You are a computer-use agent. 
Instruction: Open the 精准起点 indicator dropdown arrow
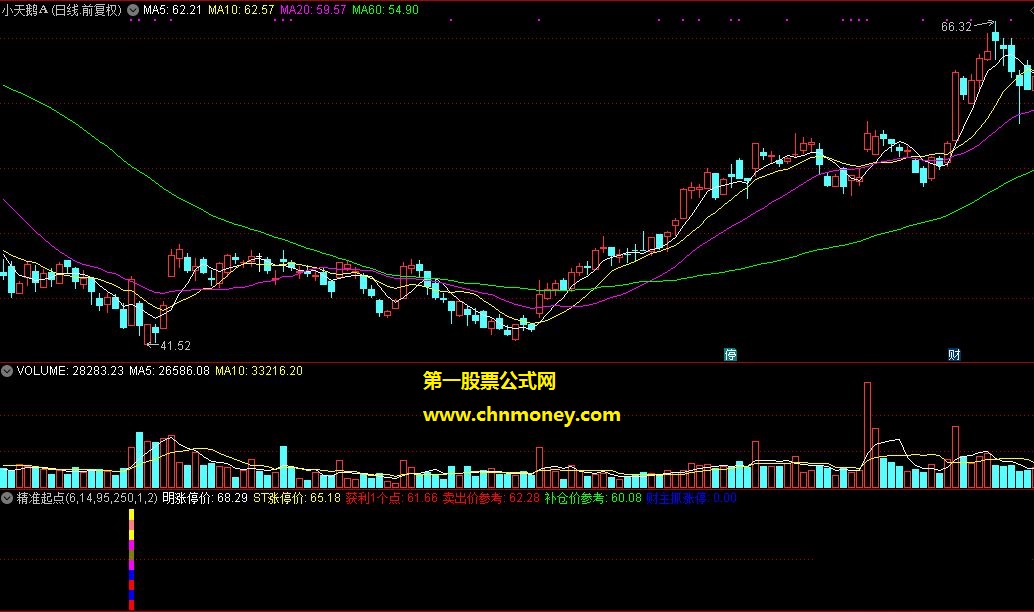pos(7,498)
